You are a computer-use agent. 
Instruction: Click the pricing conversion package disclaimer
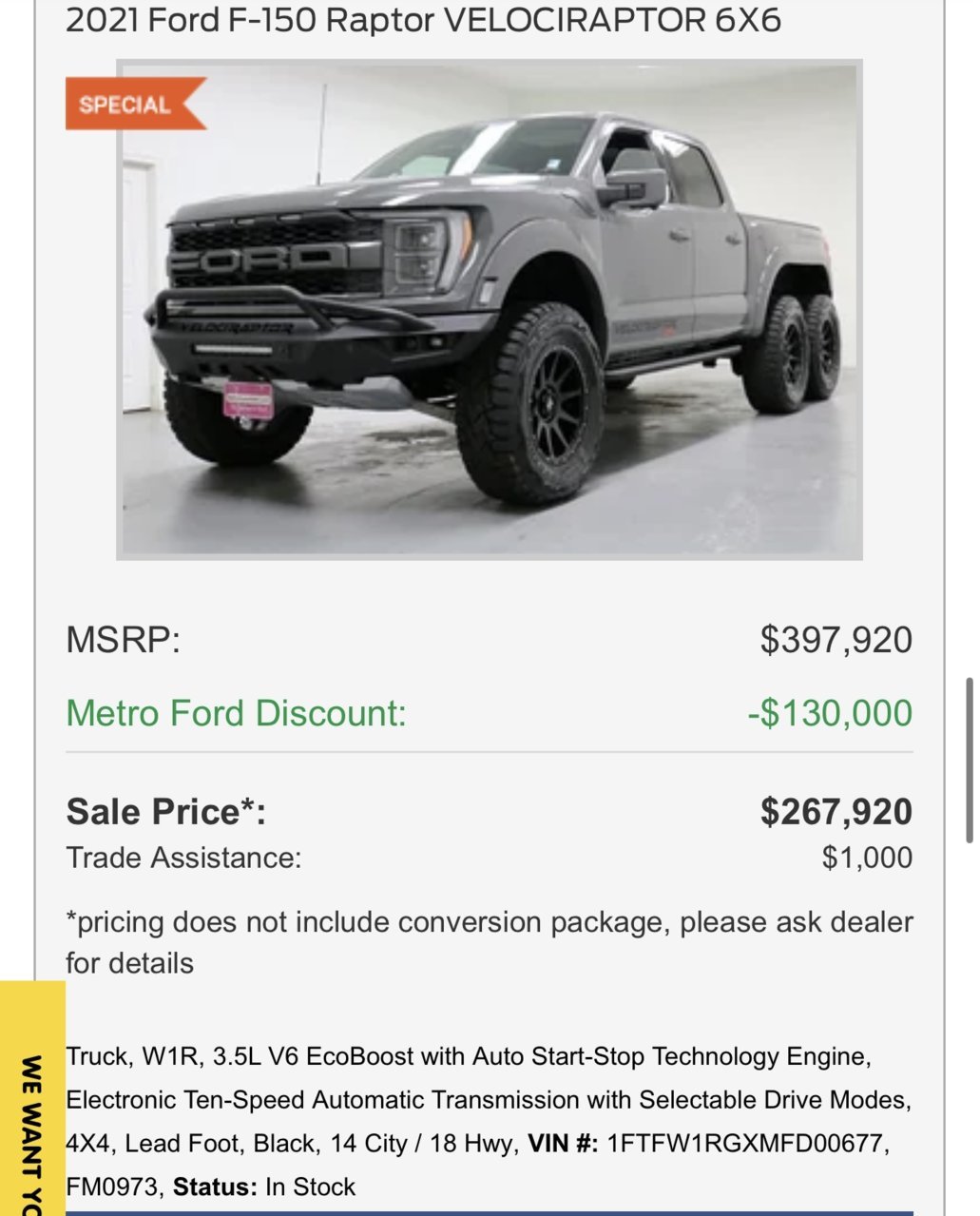(x=490, y=942)
